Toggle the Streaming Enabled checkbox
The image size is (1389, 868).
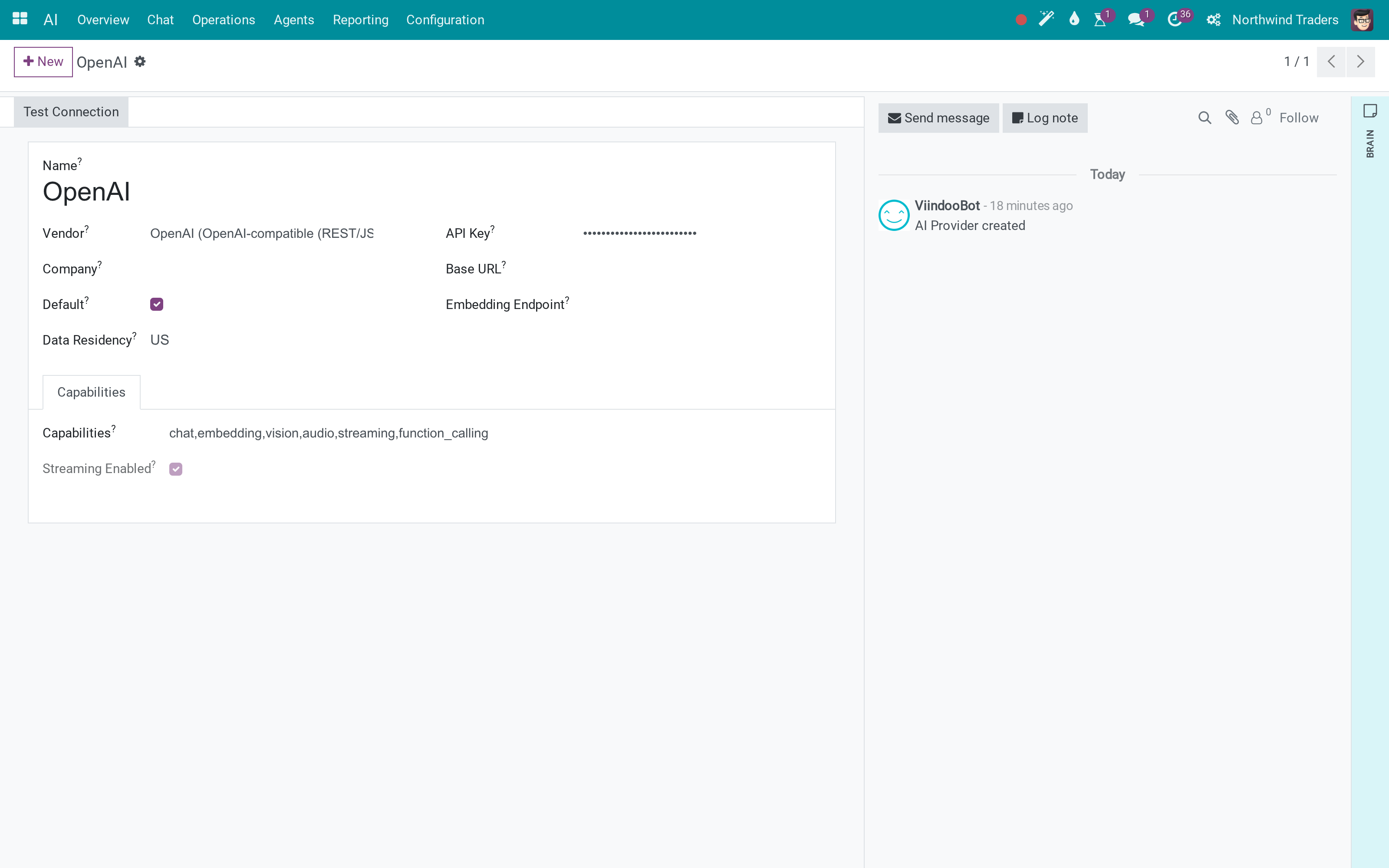pos(176,469)
